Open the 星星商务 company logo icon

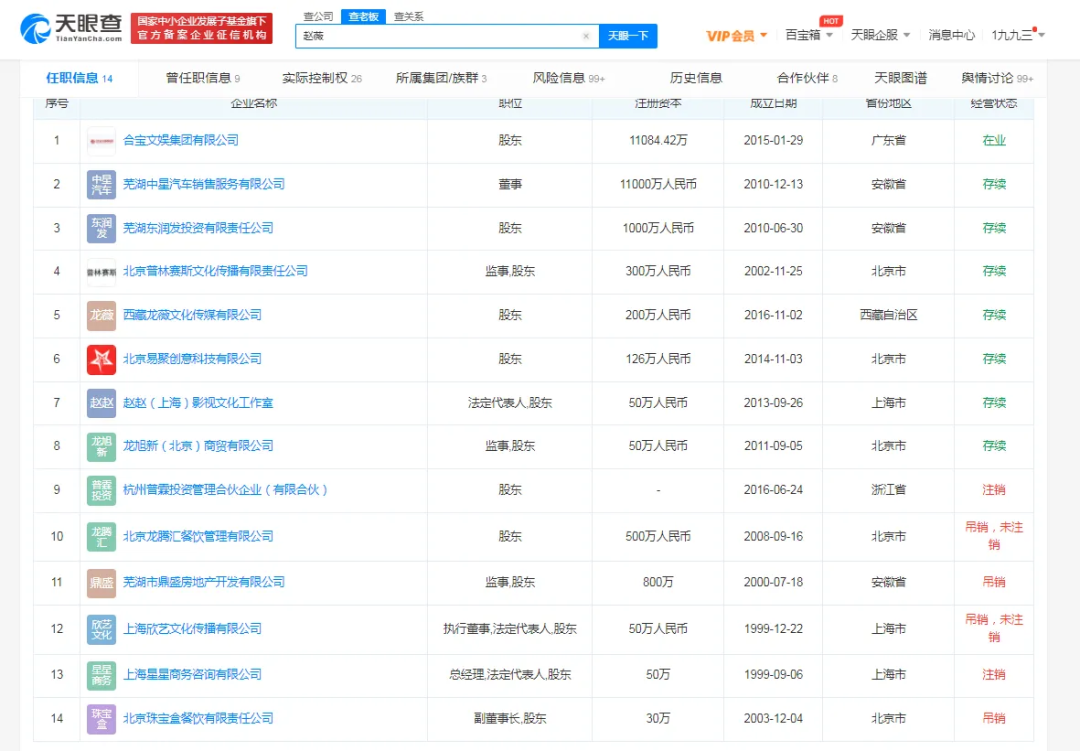click(101, 675)
